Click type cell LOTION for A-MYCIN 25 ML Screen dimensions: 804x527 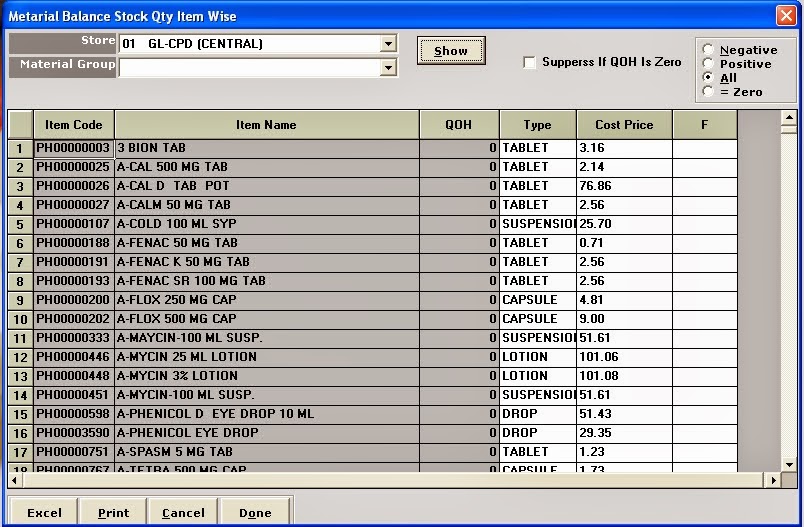coord(538,357)
